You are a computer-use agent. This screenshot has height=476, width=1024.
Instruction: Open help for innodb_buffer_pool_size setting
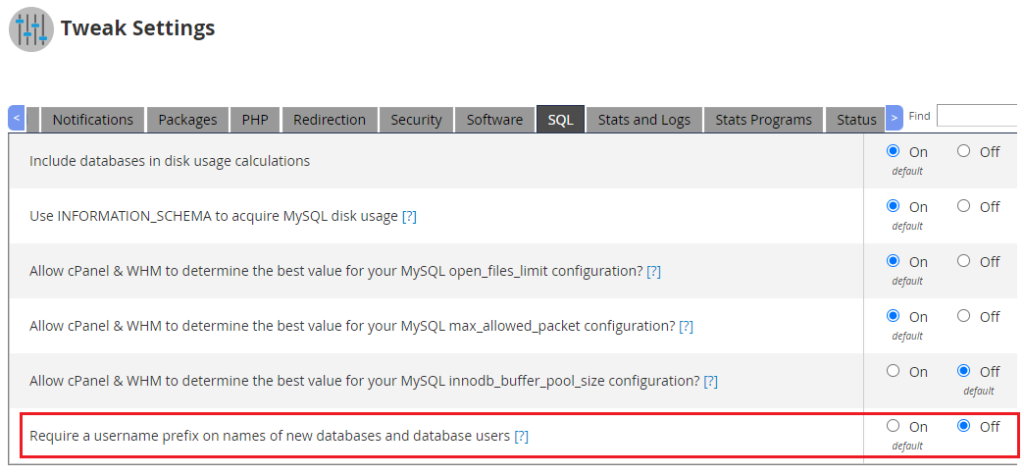coord(710,381)
